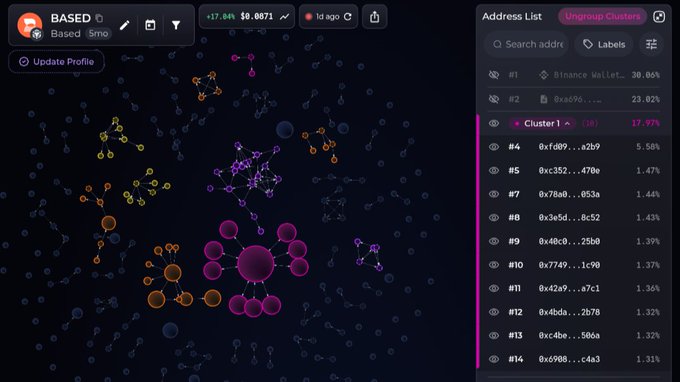Viewport: 680px width, 382px height.
Task: Hide address #14 0x6908...c4a3
Action: tap(494, 359)
